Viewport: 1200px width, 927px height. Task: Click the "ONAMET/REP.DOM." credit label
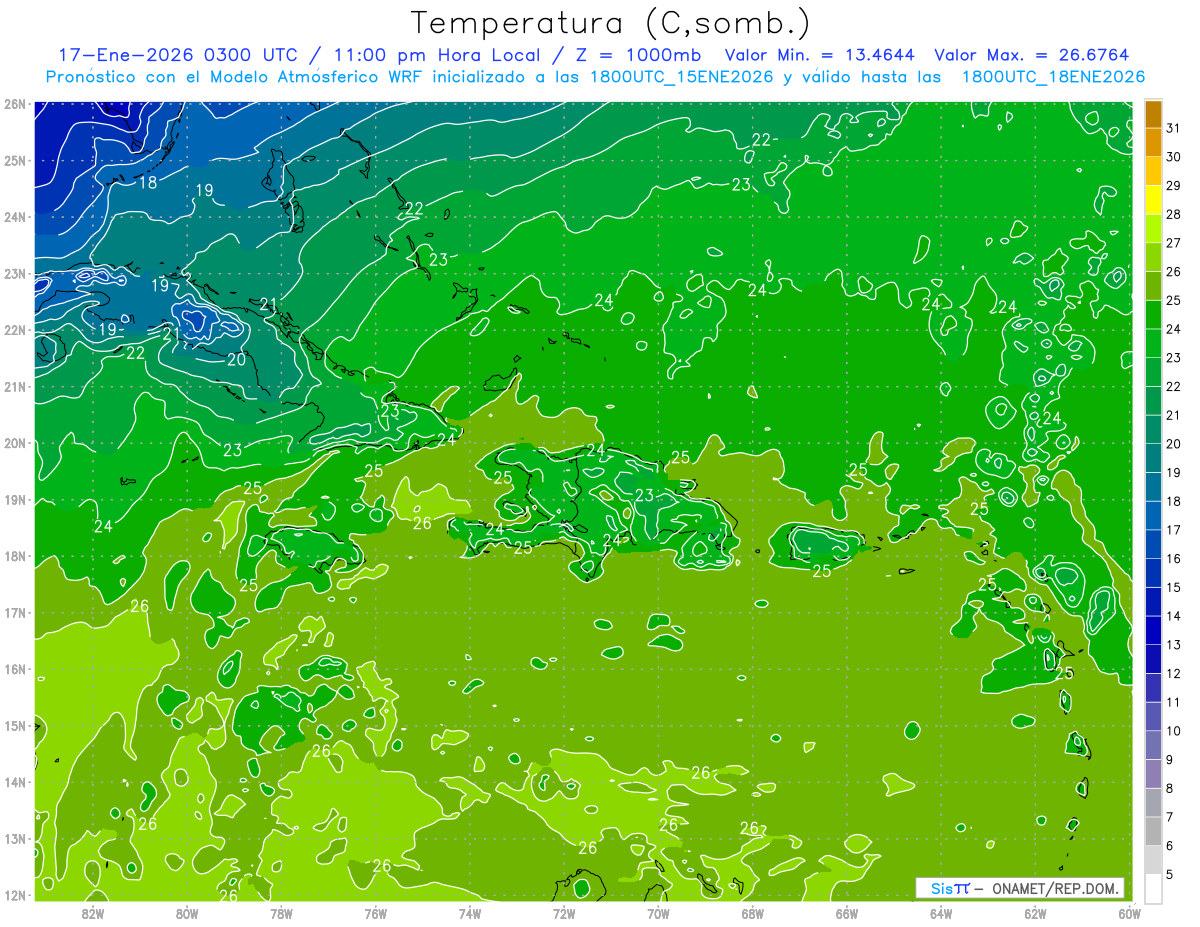(x=1055, y=888)
